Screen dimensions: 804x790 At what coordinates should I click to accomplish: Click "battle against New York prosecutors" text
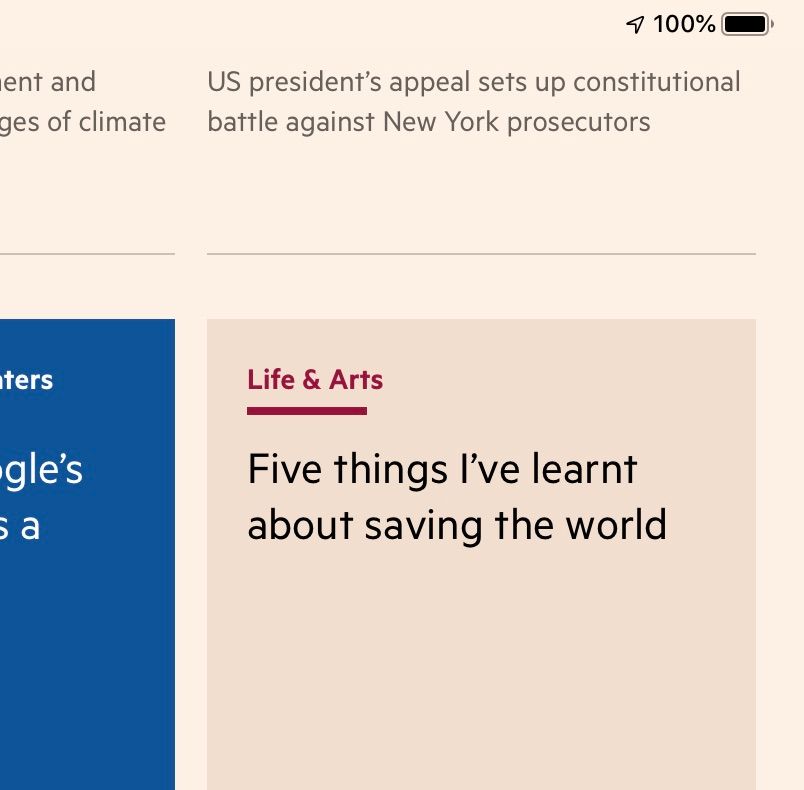pyautogui.click(x=429, y=122)
